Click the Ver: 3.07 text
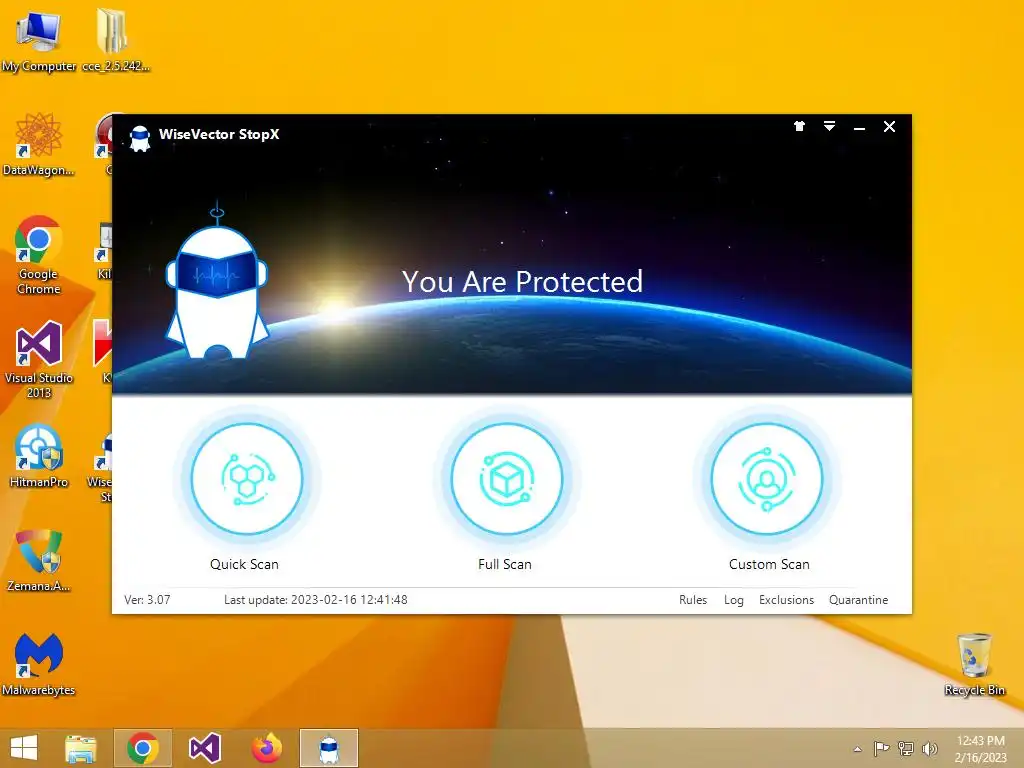The image size is (1024, 768). [x=147, y=600]
